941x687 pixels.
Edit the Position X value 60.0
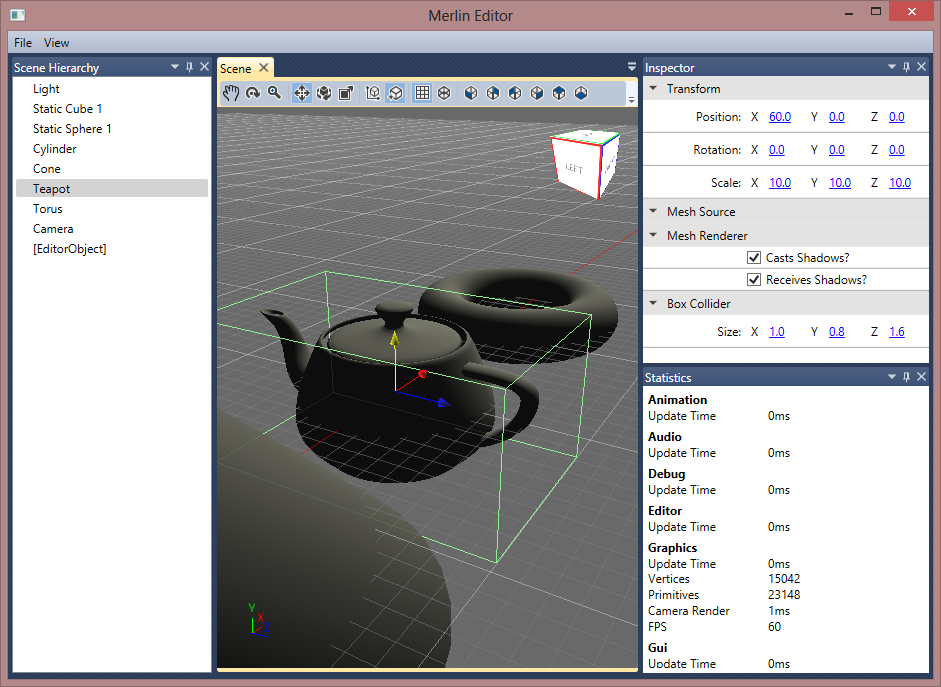click(780, 116)
